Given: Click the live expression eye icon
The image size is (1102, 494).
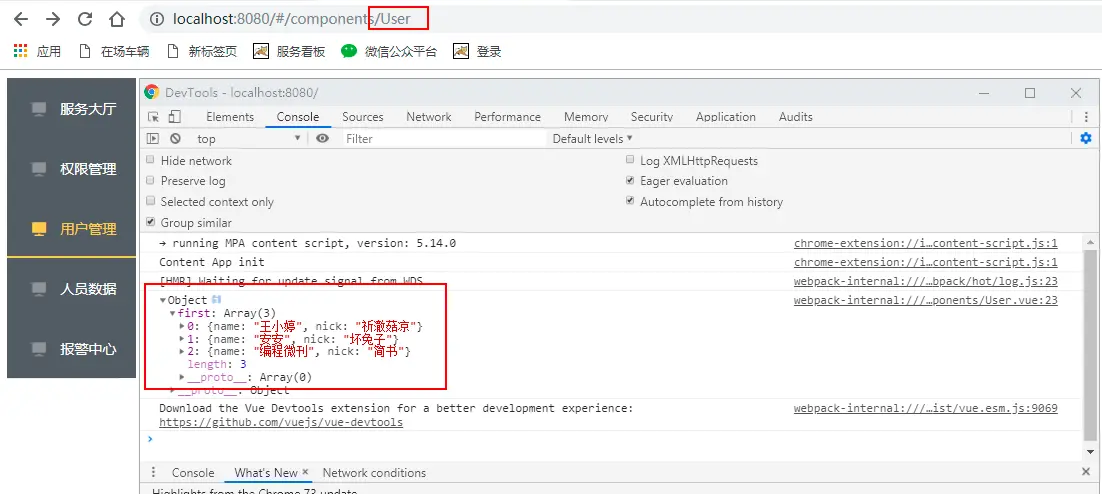Looking at the screenshot, I should tap(323, 138).
